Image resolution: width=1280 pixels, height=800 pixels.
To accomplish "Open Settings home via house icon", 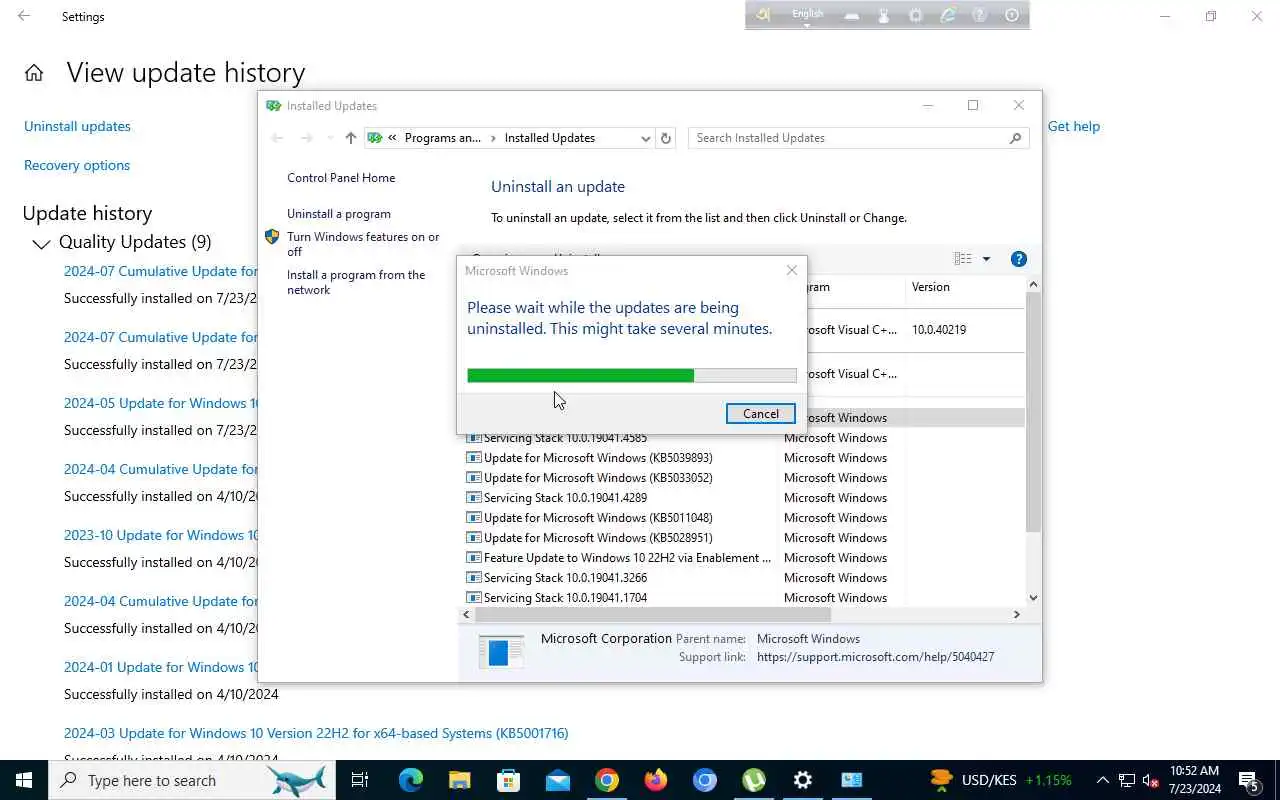I will click(34, 73).
